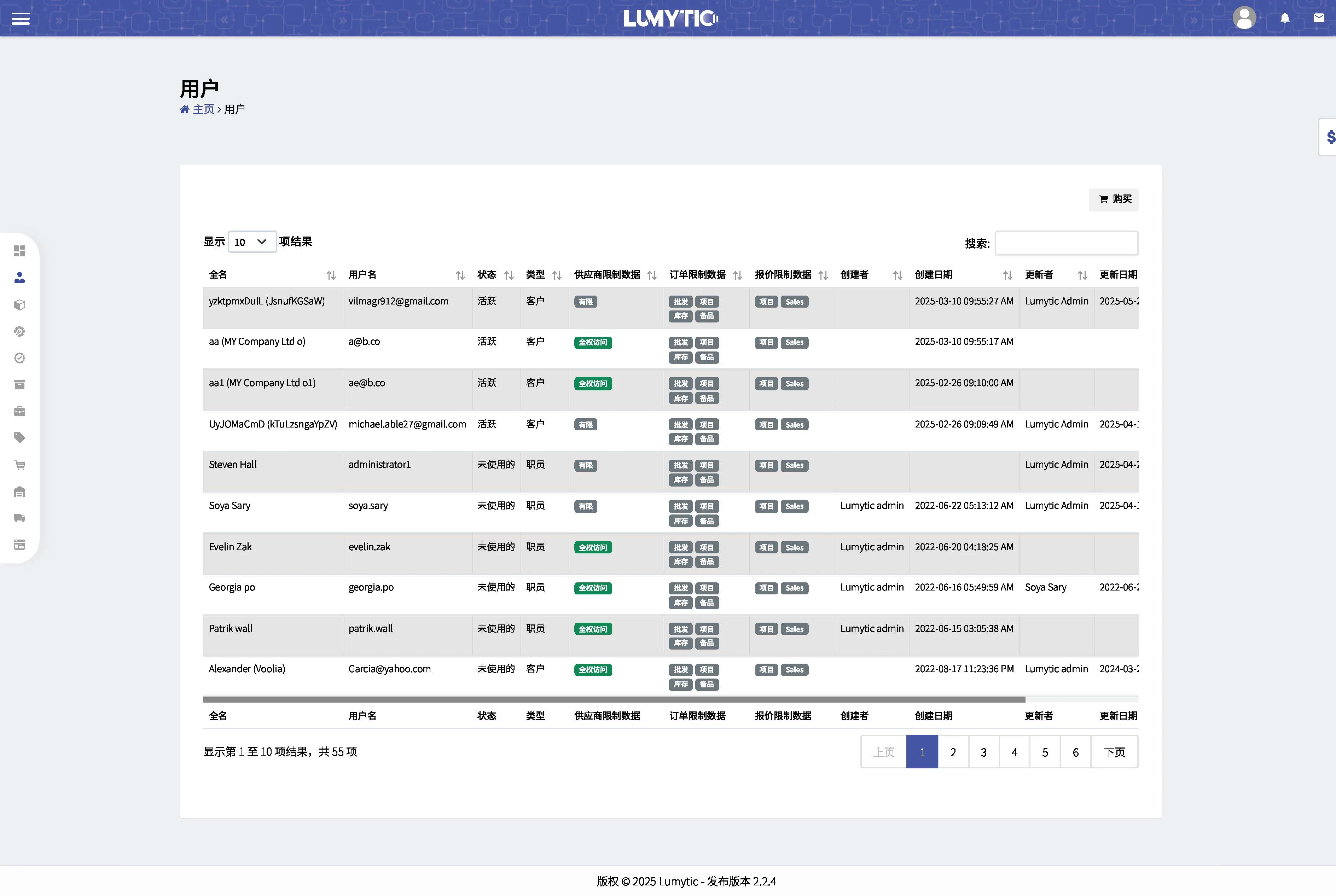This screenshot has height=896, width=1336.
Task: Click the price tag icon in sidebar
Action: pyautogui.click(x=19, y=438)
